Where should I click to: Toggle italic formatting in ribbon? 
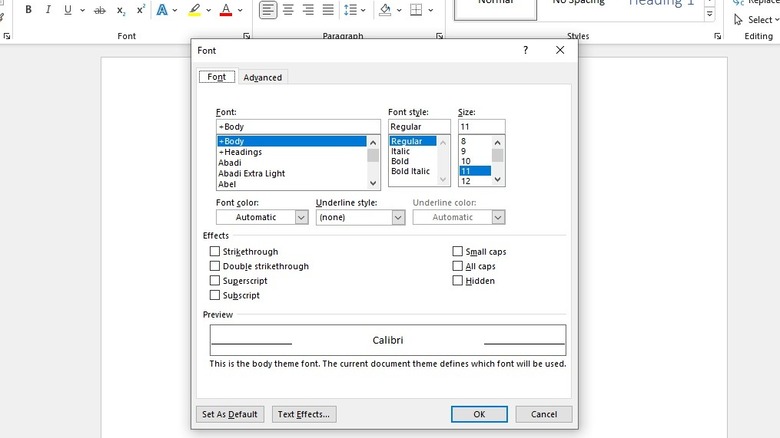pyautogui.click(x=48, y=10)
